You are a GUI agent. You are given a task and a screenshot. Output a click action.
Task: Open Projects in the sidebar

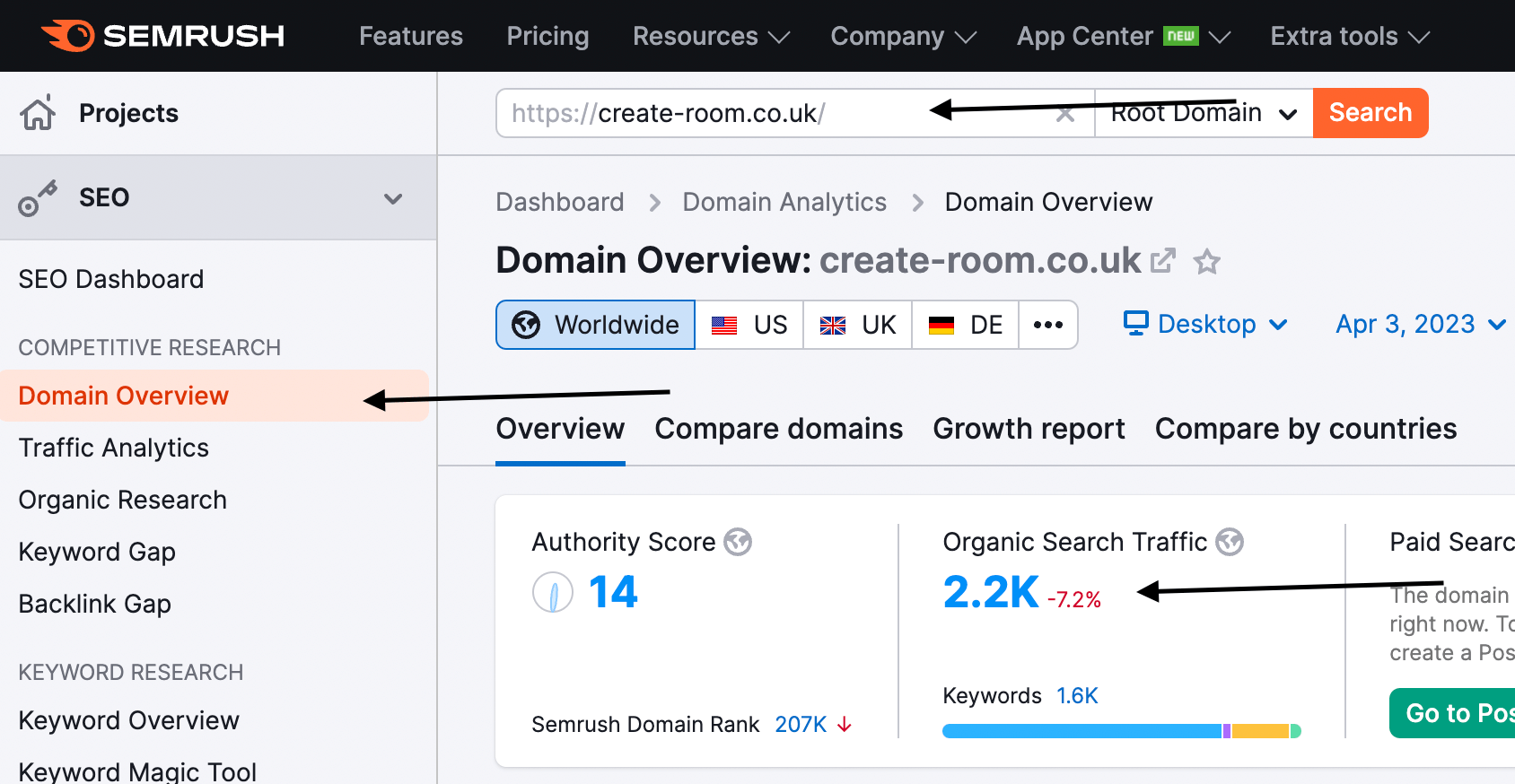point(128,113)
